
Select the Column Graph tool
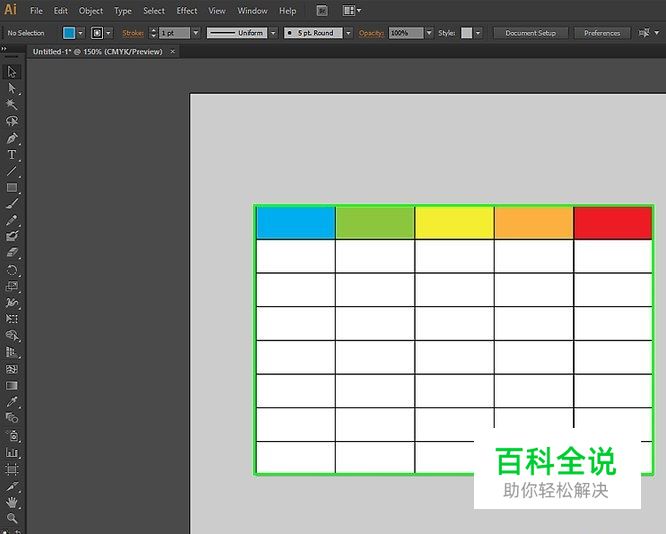click(12, 453)
